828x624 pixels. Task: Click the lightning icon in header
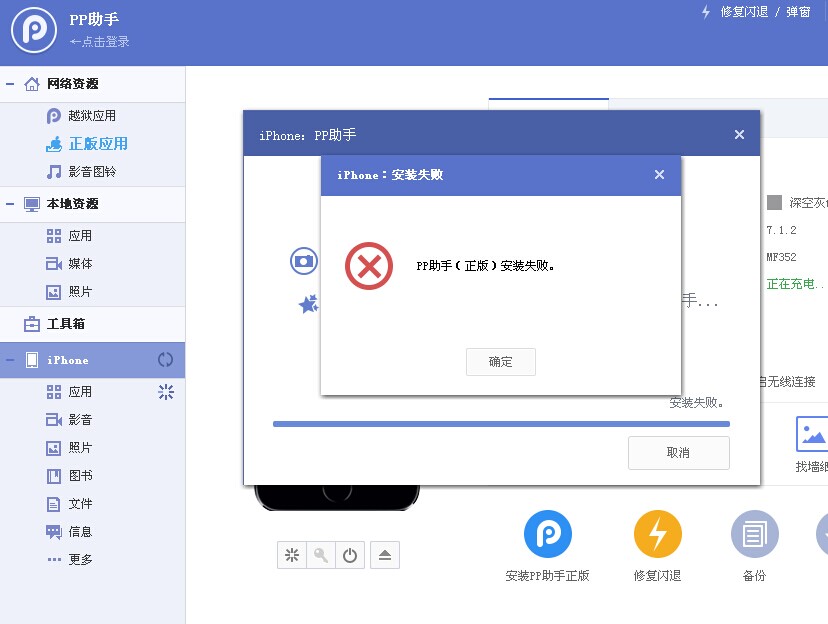[x=706, y=12]
